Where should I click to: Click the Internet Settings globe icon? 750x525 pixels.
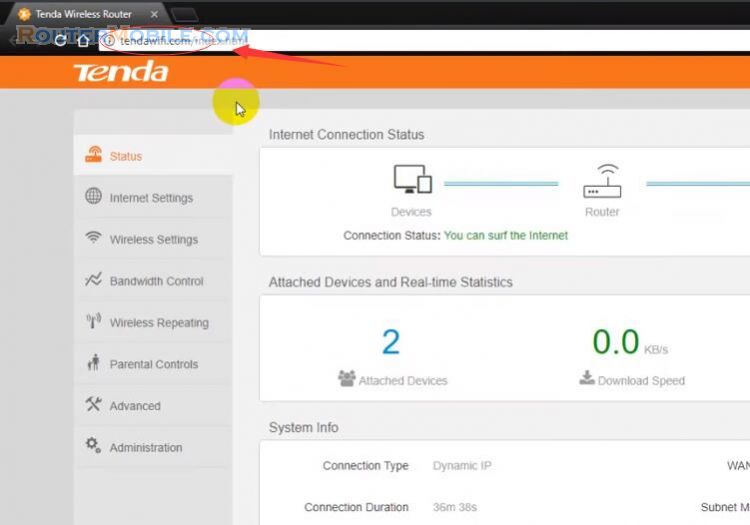93,196
